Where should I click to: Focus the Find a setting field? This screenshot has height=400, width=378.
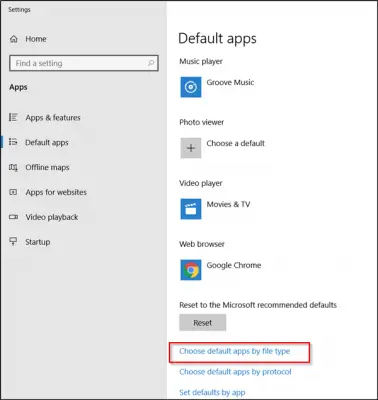pos(84,63)
